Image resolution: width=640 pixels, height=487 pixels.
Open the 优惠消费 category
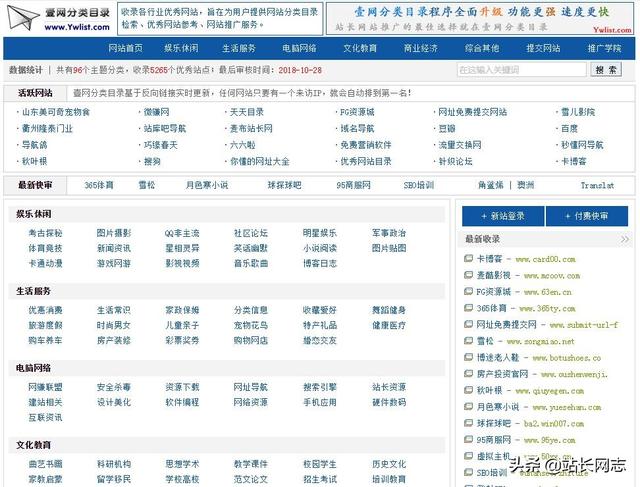[45, 310]
